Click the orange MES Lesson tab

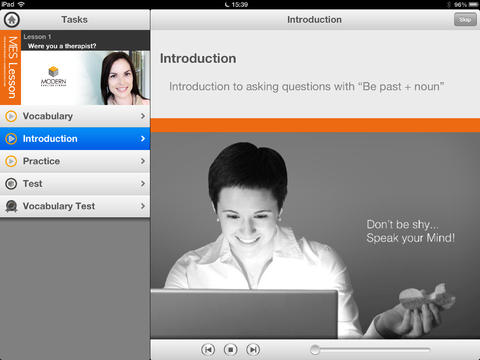[x=10, y=68]
